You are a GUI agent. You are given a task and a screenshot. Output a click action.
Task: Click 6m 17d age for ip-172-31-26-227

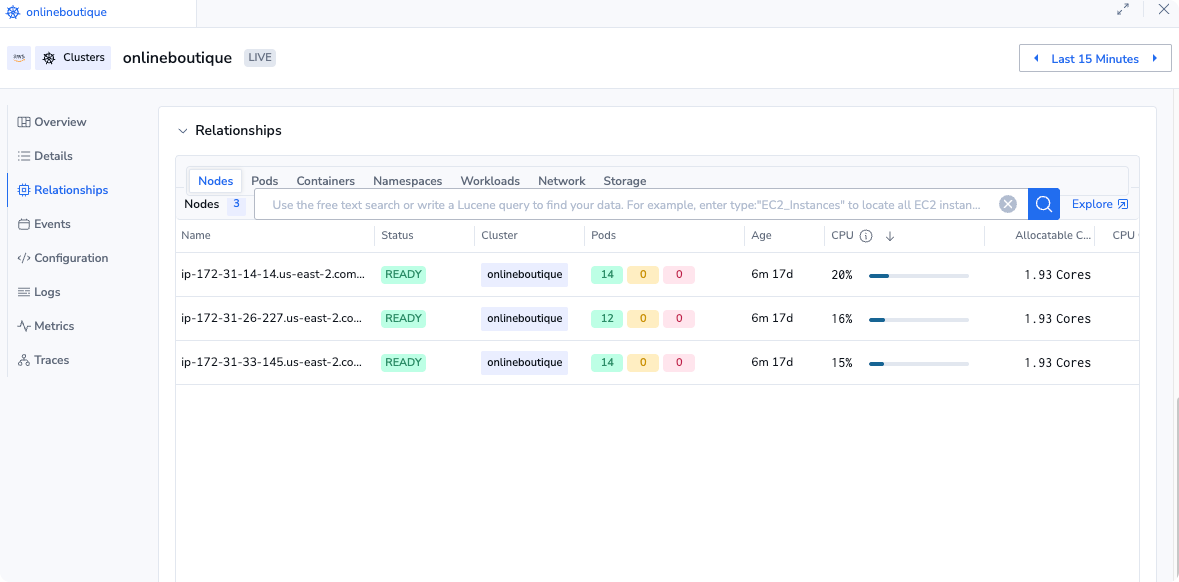tap(772, 318)
